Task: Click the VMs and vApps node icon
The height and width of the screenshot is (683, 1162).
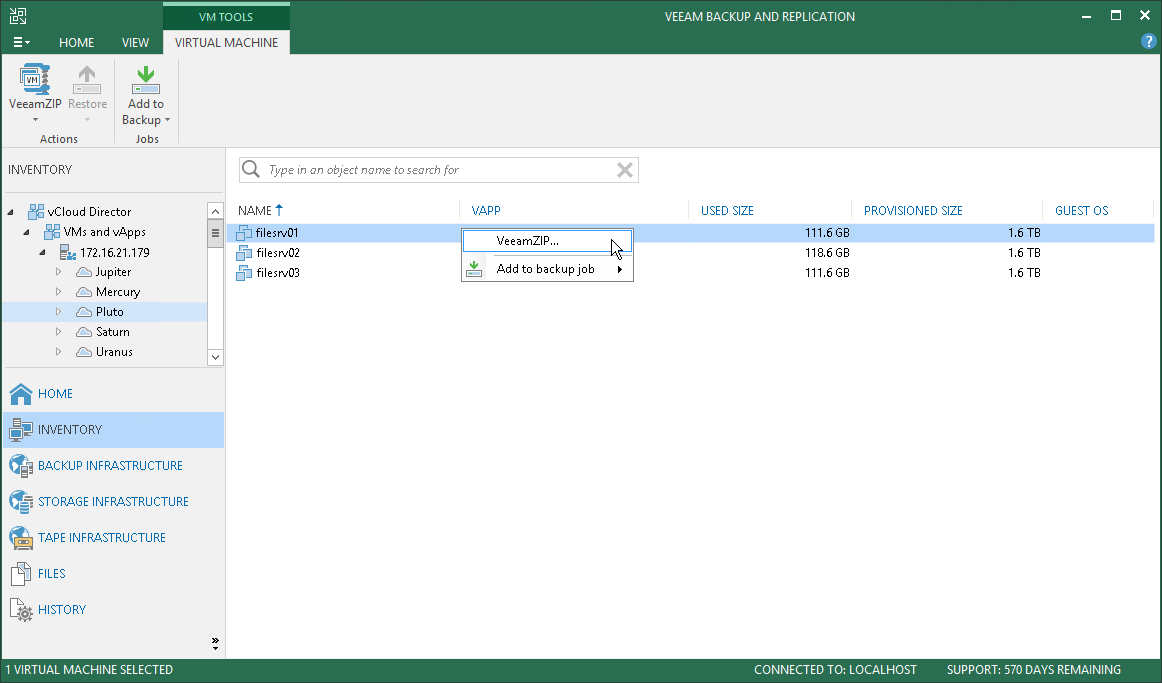Action: click(x=52, y=232)
